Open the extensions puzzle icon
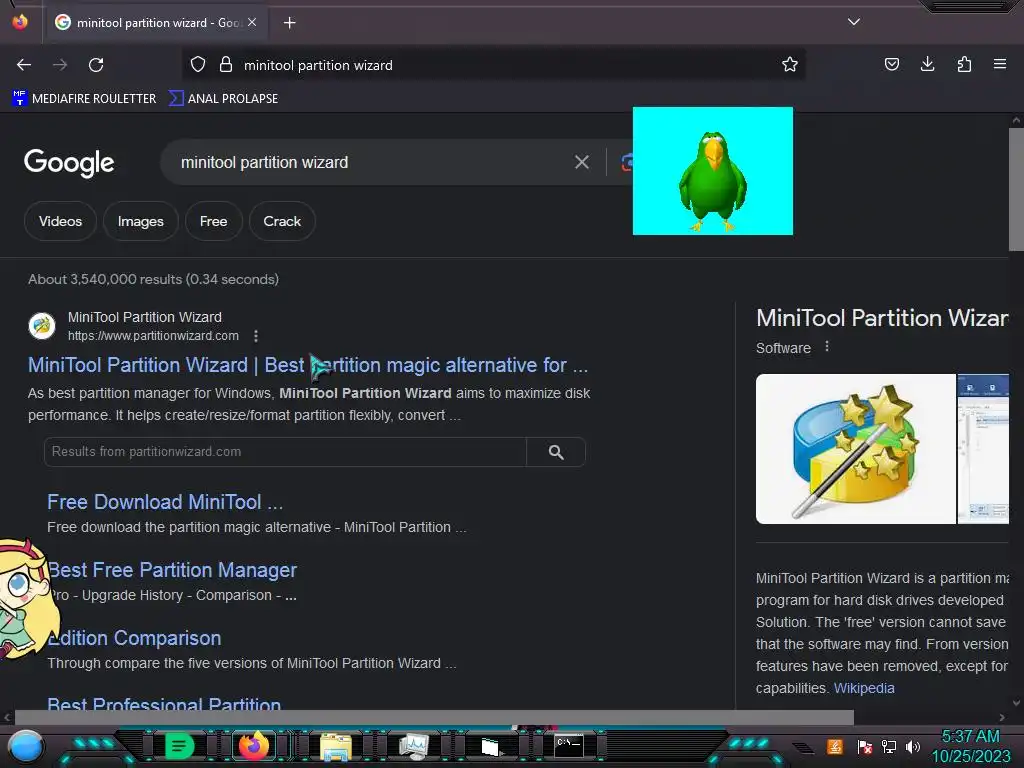1024x768 pixels. (x=964, y=64)
